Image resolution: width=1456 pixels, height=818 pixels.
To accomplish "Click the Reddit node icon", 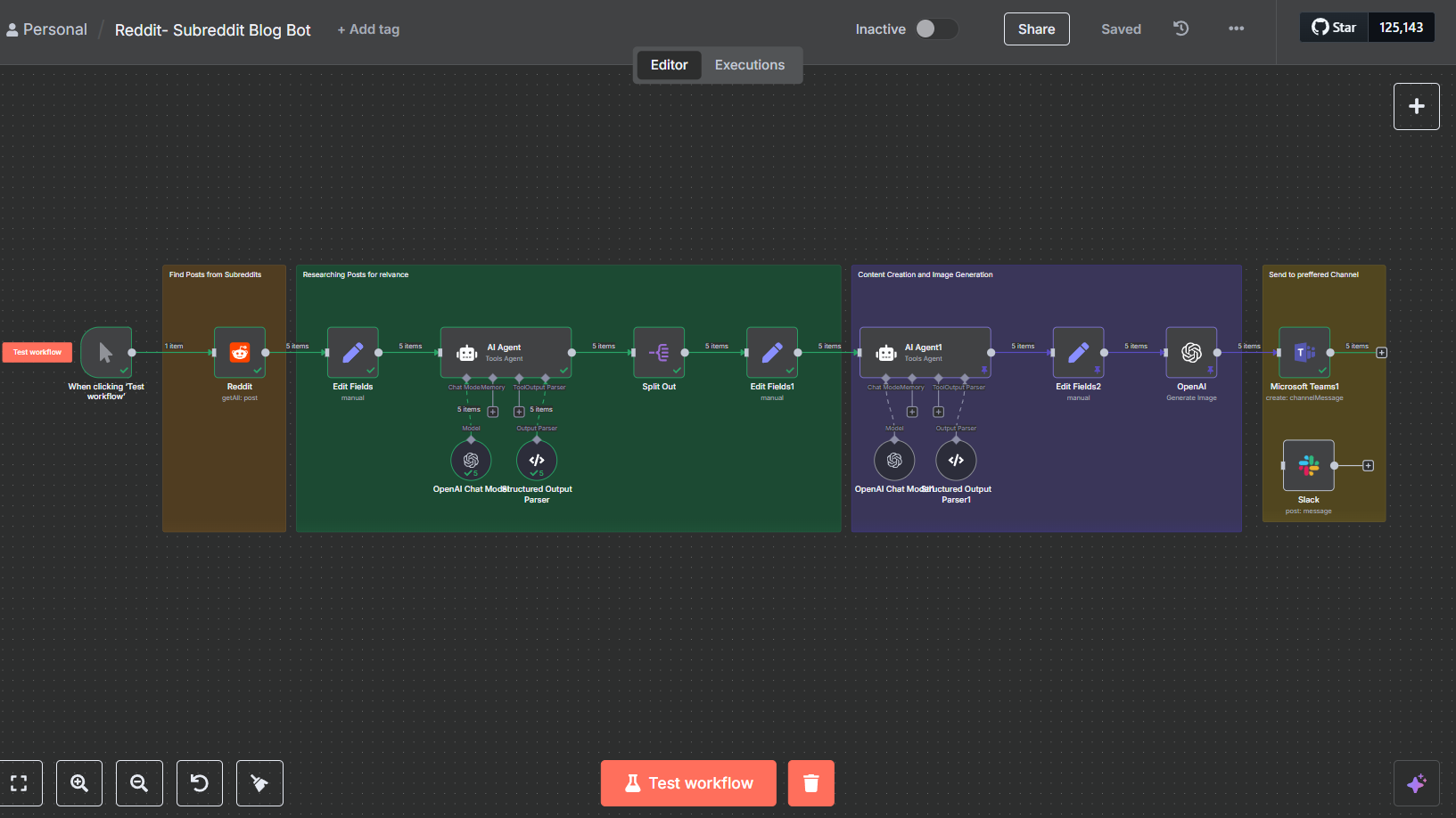I will click(x=239, y=352).
